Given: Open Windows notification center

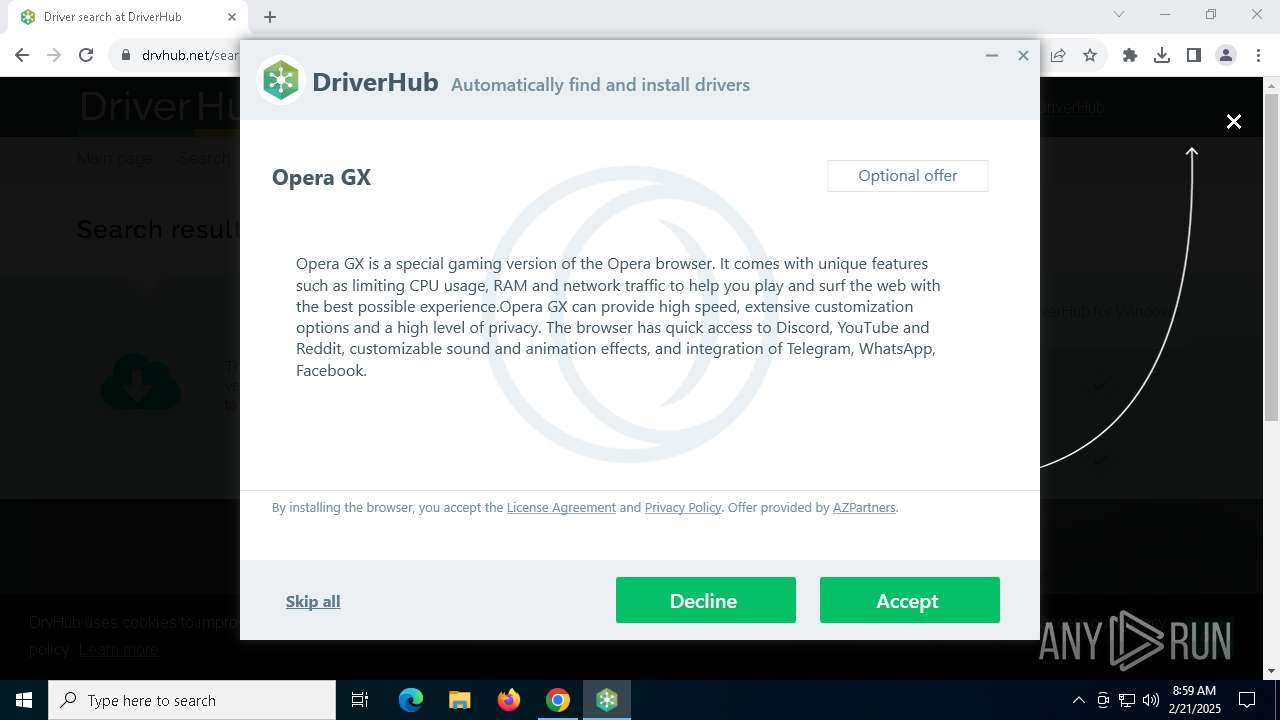Looking at the screenshot, I should coord(1248,700).
